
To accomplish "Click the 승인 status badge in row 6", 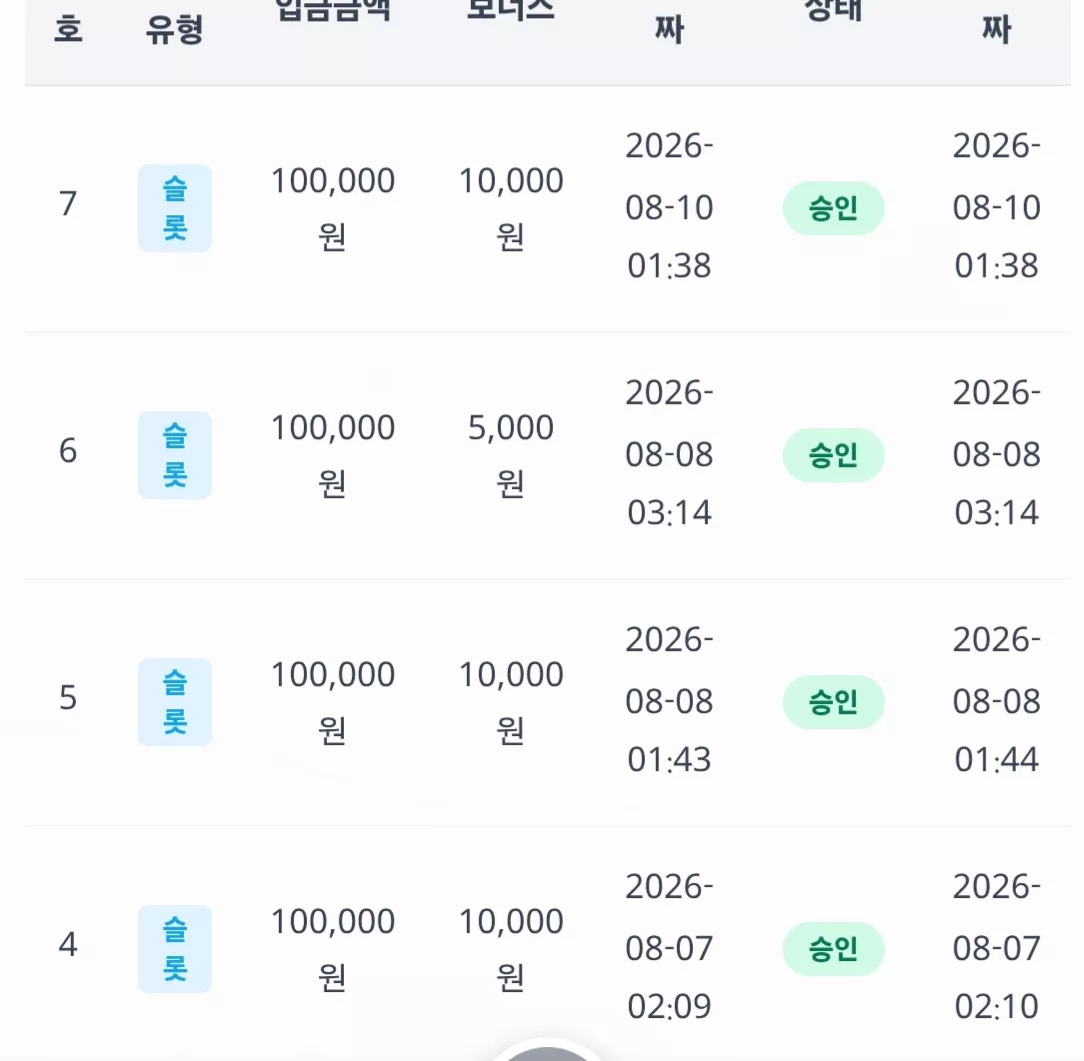I will click(833, 455).
